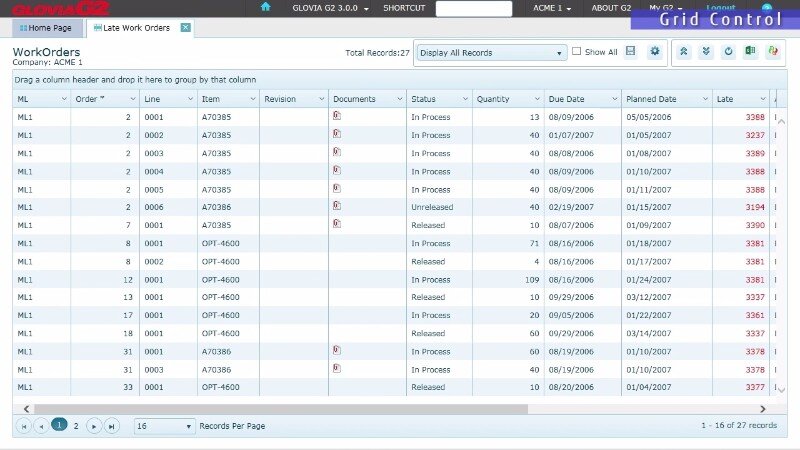Click the SHORTCUT input field
This screenshot has width=800, height=450.
(x=473, y=8)
